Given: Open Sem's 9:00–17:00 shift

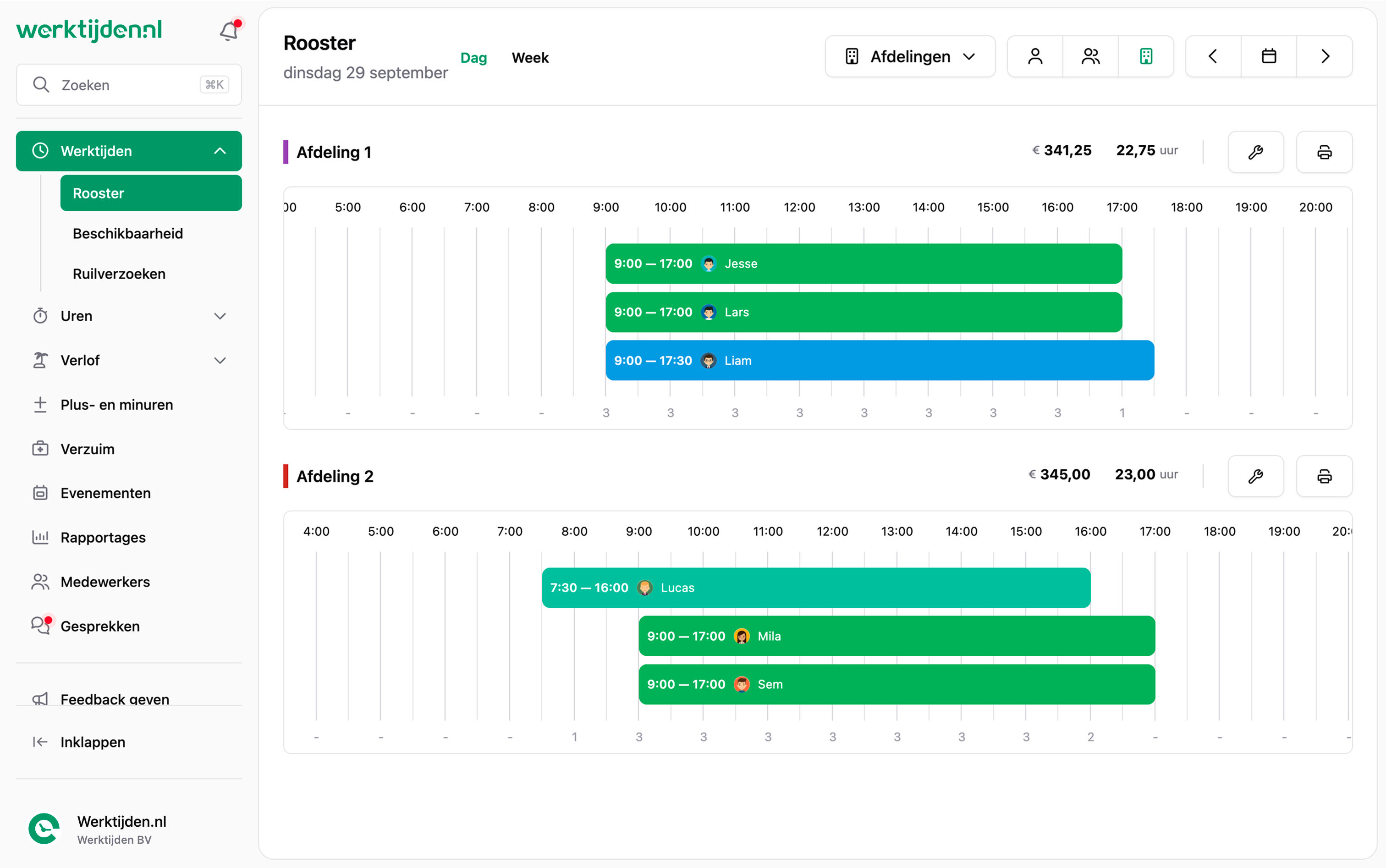Looking at the screenshot, I should tap(897, 684).
